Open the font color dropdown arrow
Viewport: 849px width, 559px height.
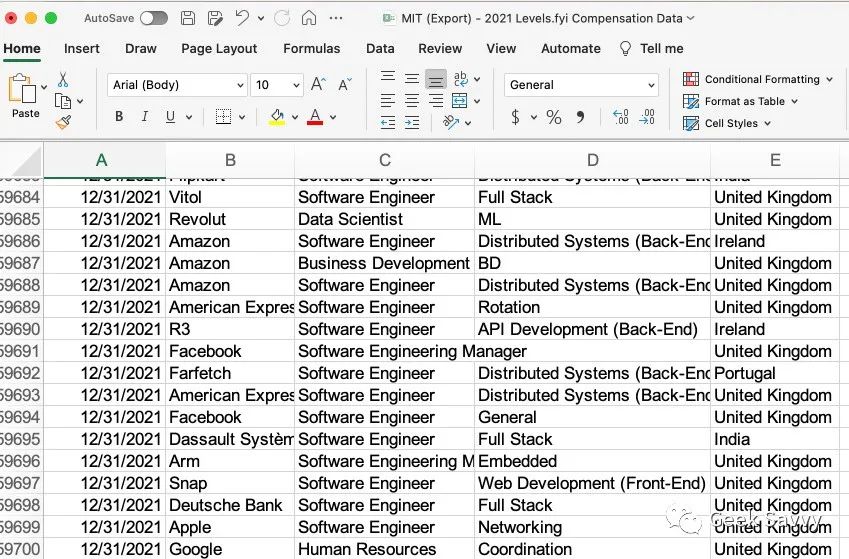333,117
